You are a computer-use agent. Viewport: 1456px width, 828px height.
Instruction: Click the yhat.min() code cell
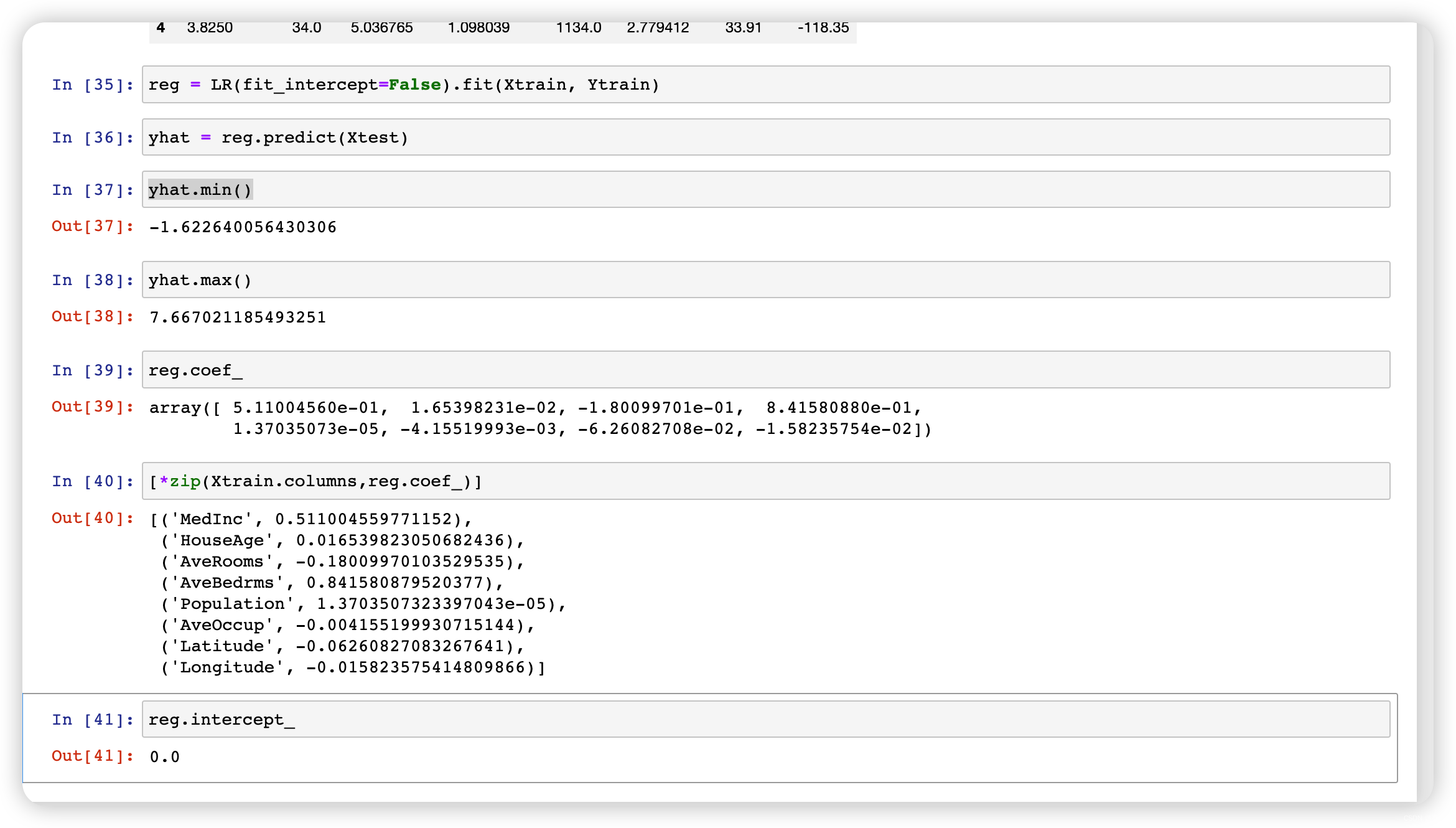(x=766, y=190)
